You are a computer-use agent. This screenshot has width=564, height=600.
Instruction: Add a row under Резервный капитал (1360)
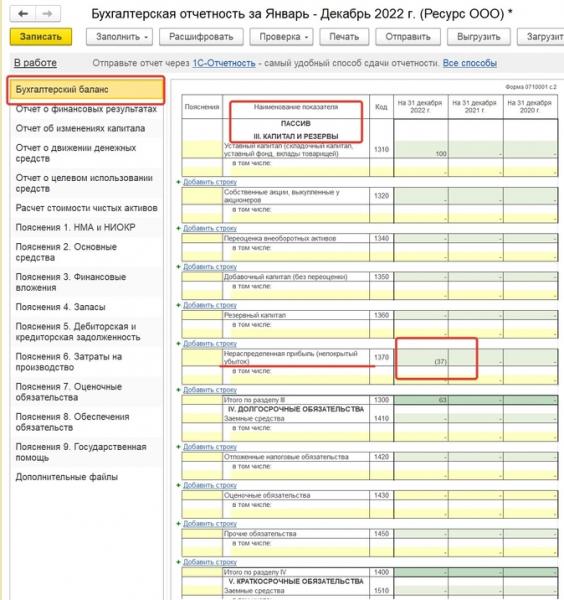210,344
